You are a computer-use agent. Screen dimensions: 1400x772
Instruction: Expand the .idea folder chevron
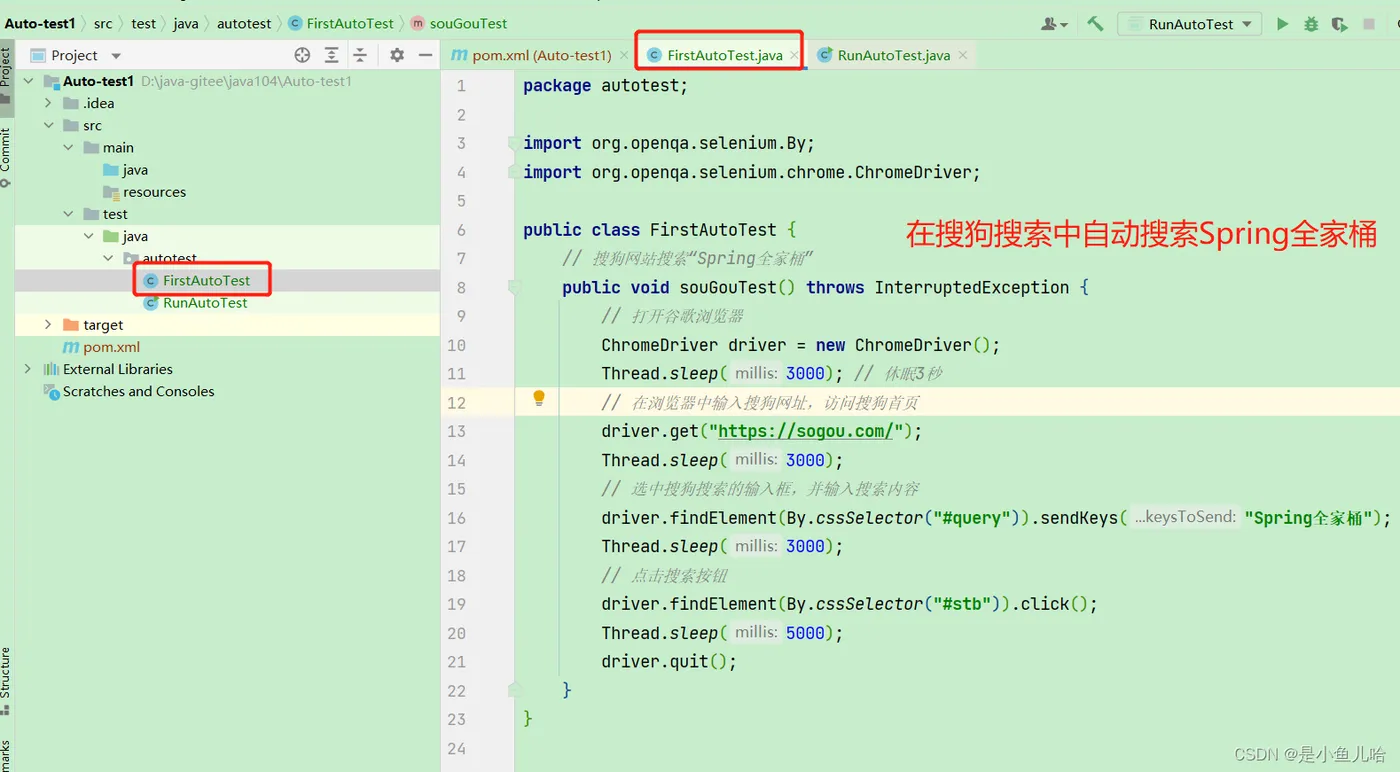(x=48, y=103)
